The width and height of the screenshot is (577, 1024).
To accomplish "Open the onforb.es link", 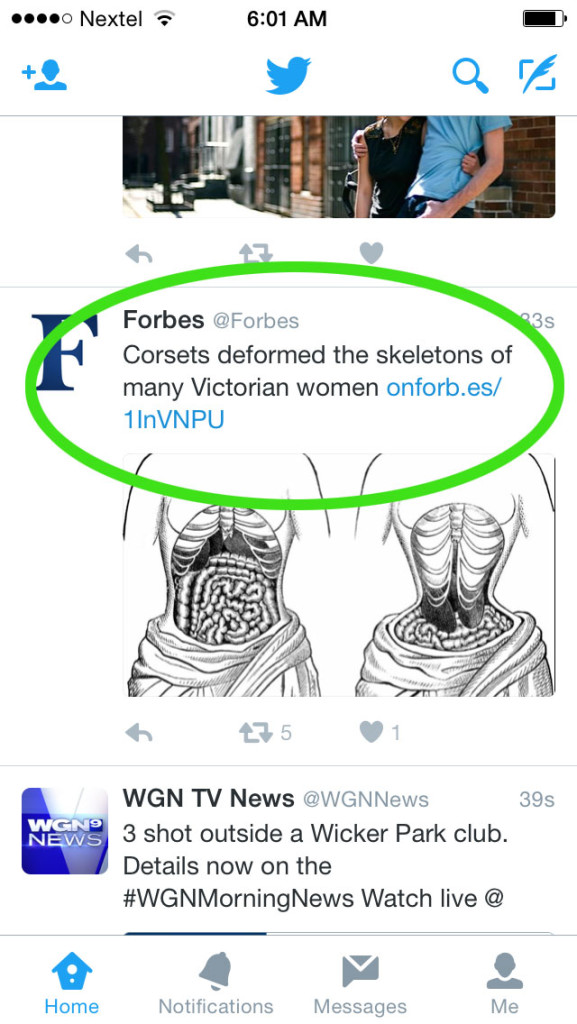I will [313, 404].
